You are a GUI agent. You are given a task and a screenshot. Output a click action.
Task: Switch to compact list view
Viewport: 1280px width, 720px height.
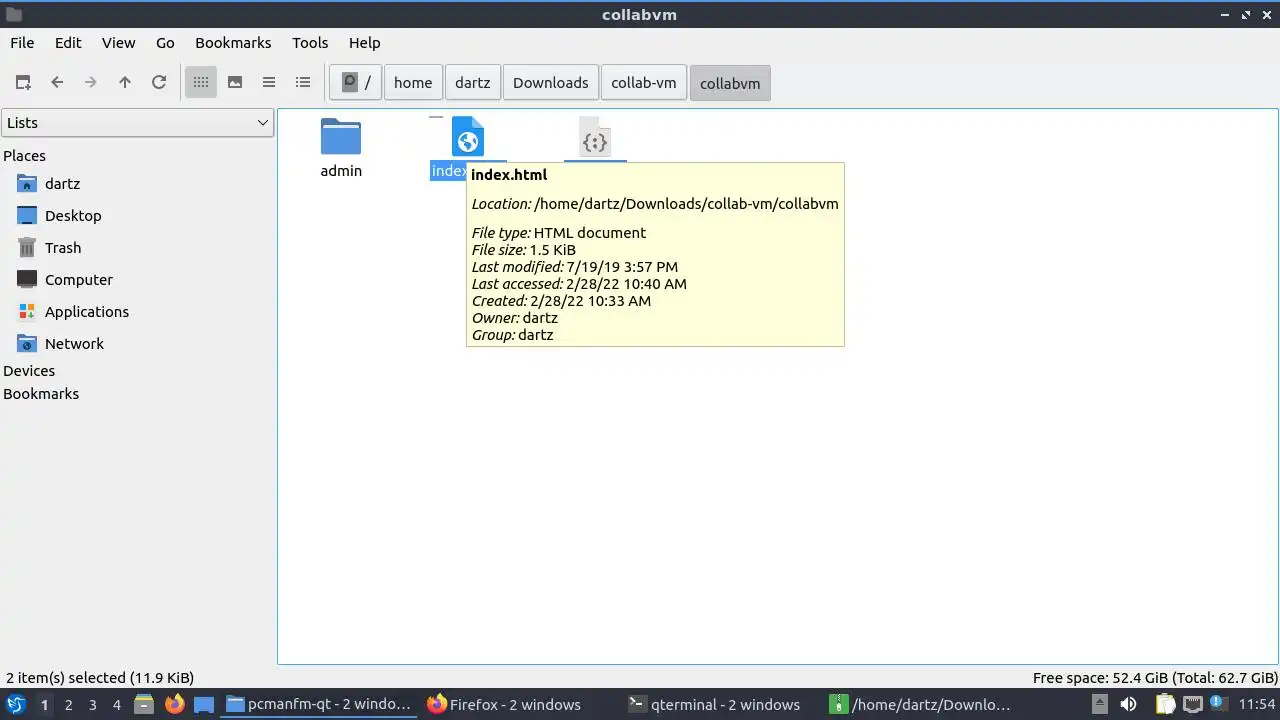click(269, 83)
